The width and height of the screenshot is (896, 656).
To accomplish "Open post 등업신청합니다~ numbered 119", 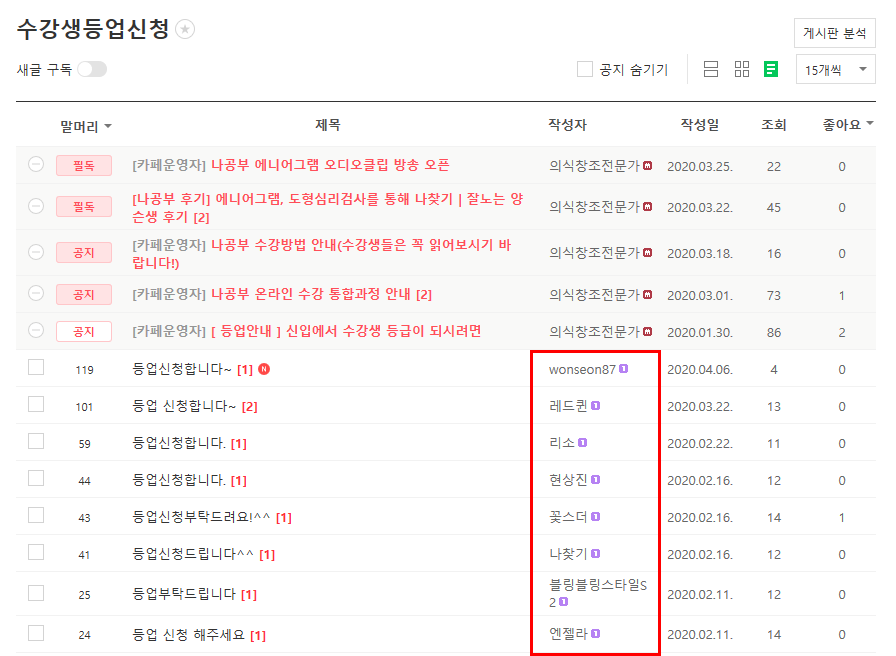I will [182, 369].
